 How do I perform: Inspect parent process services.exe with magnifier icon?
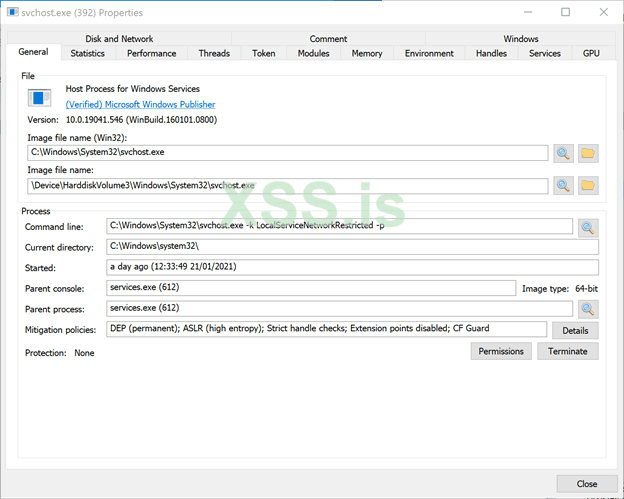pos(588,309)
